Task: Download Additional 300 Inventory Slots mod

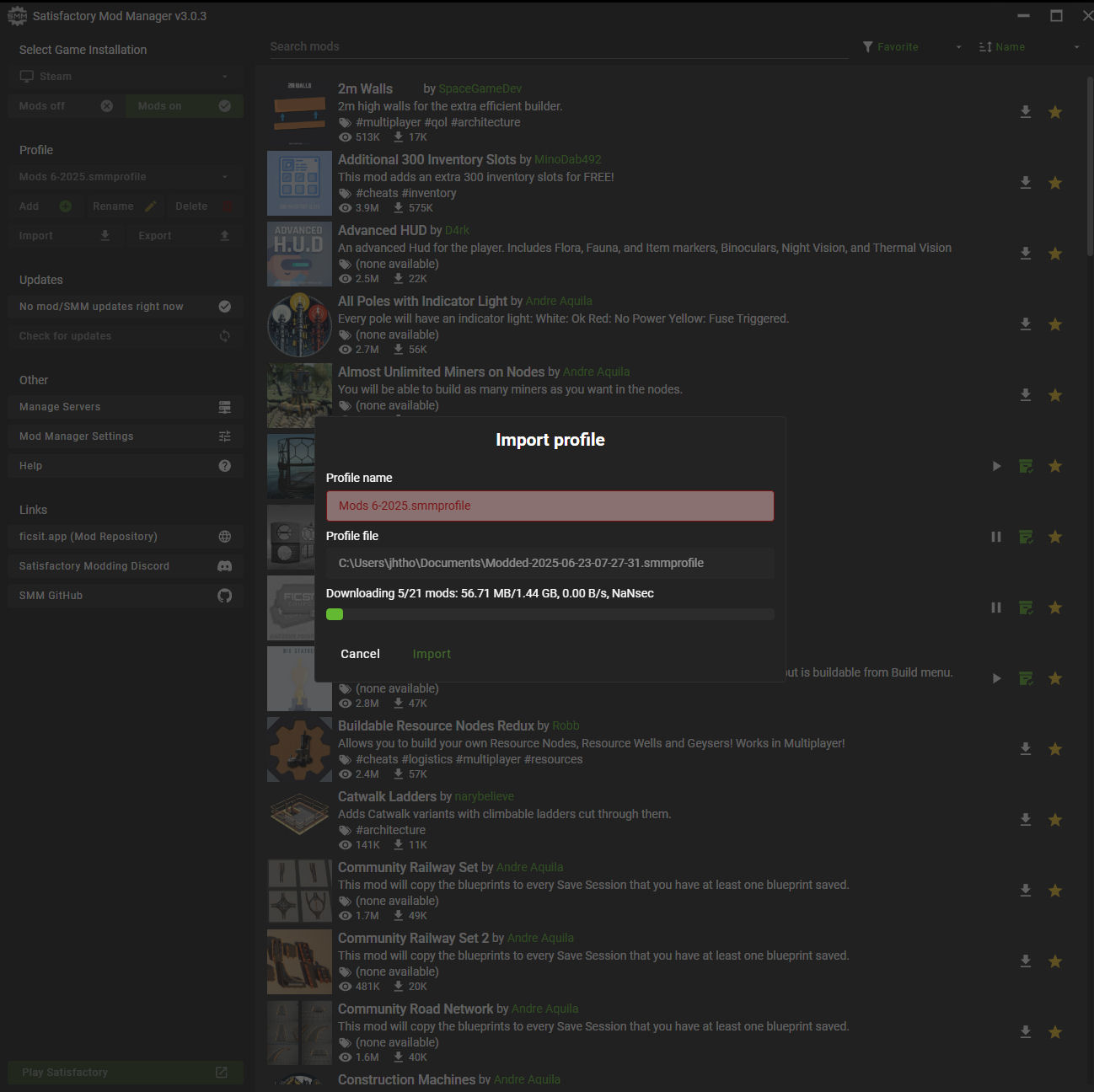Action: point(1026,183)
